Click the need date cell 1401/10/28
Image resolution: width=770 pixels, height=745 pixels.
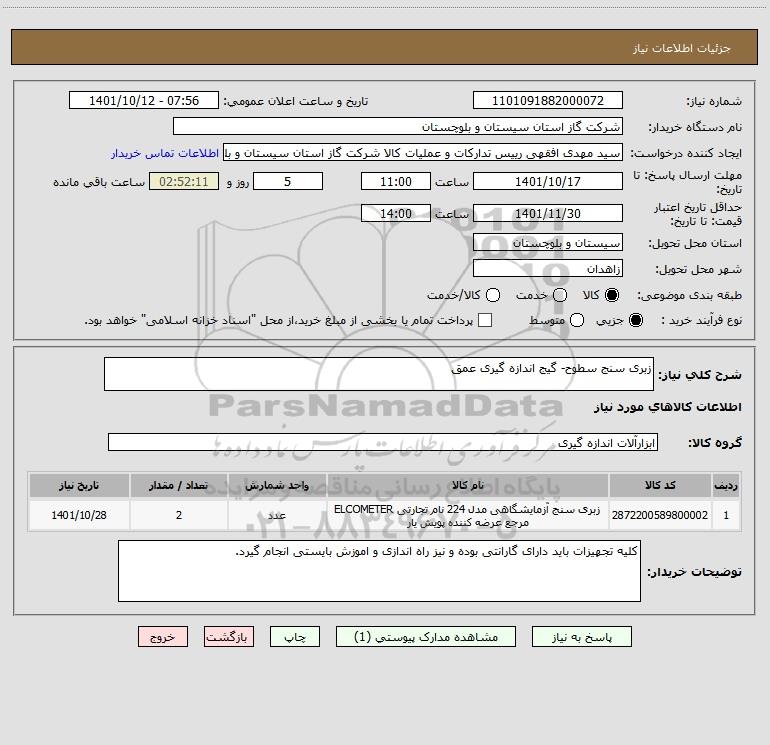coord(79,515)
